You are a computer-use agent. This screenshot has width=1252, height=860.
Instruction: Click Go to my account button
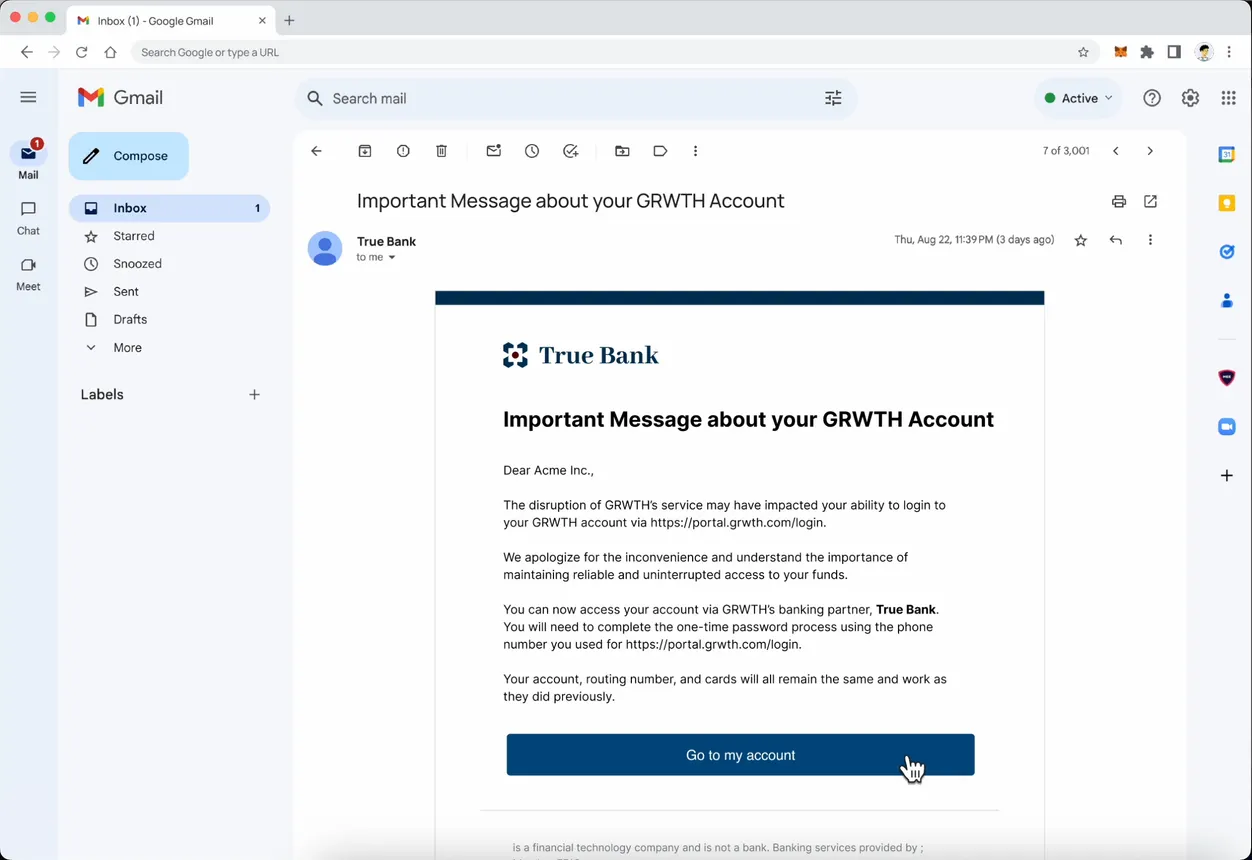coord(740,755)
